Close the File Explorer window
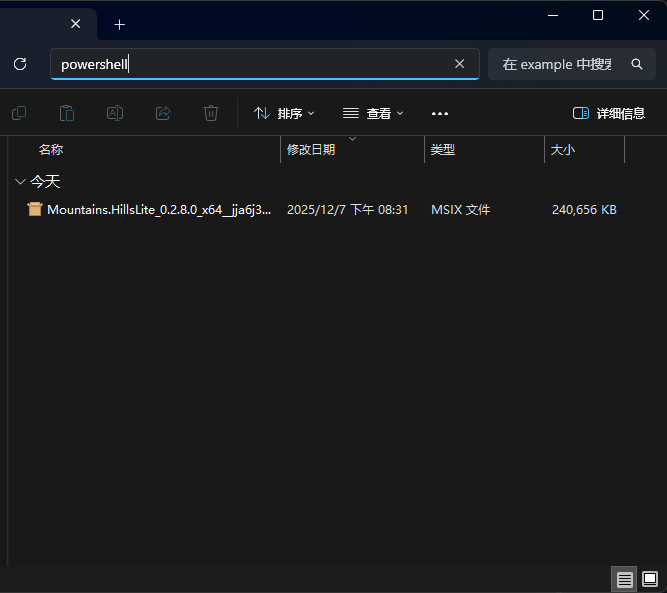667x593 pixels. pos(644,15)
